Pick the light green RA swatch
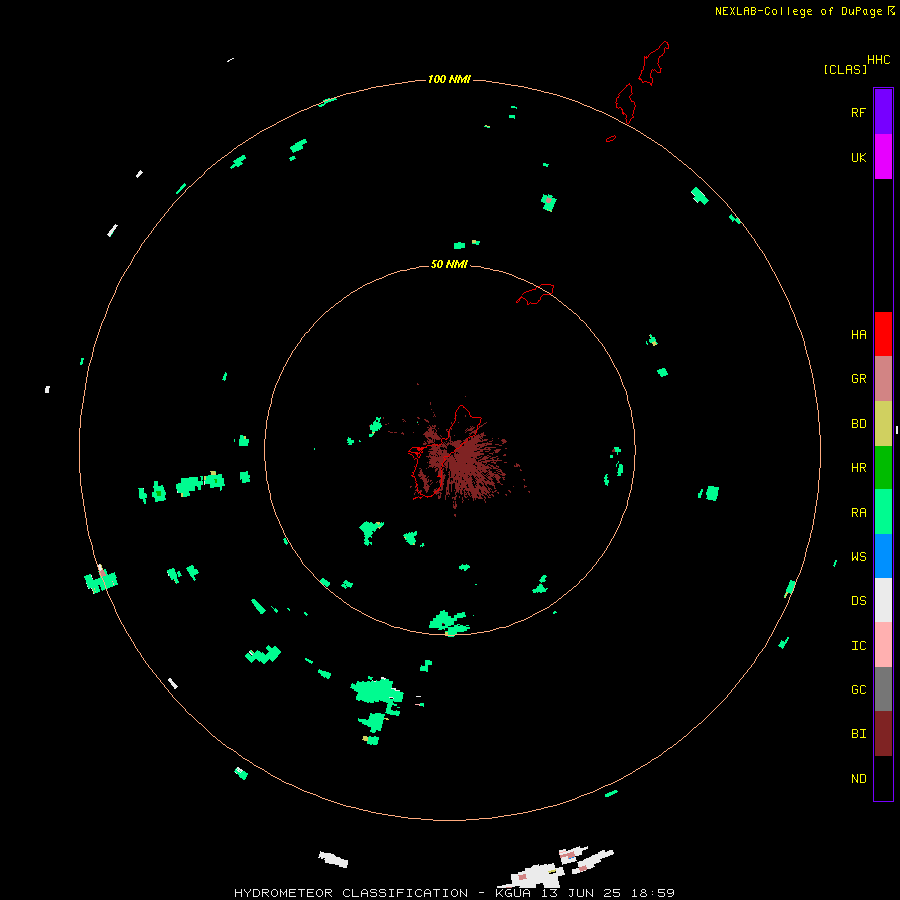Screen dimensions: 900x900 883,512
